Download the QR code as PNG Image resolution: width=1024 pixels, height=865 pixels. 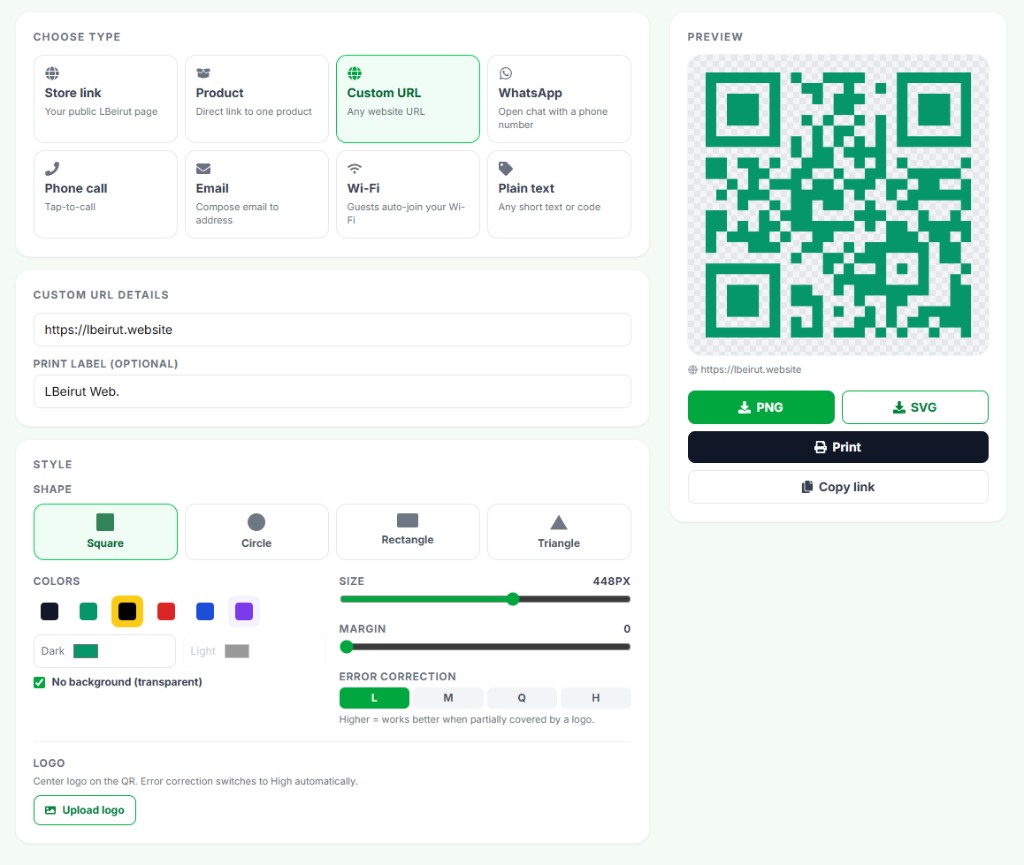[x=761, y=407]
